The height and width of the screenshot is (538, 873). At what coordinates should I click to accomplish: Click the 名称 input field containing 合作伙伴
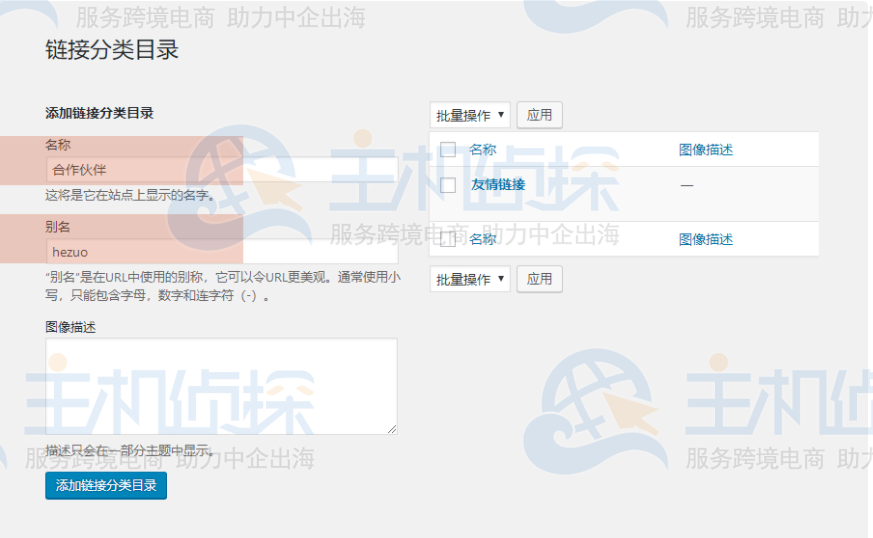222,169
